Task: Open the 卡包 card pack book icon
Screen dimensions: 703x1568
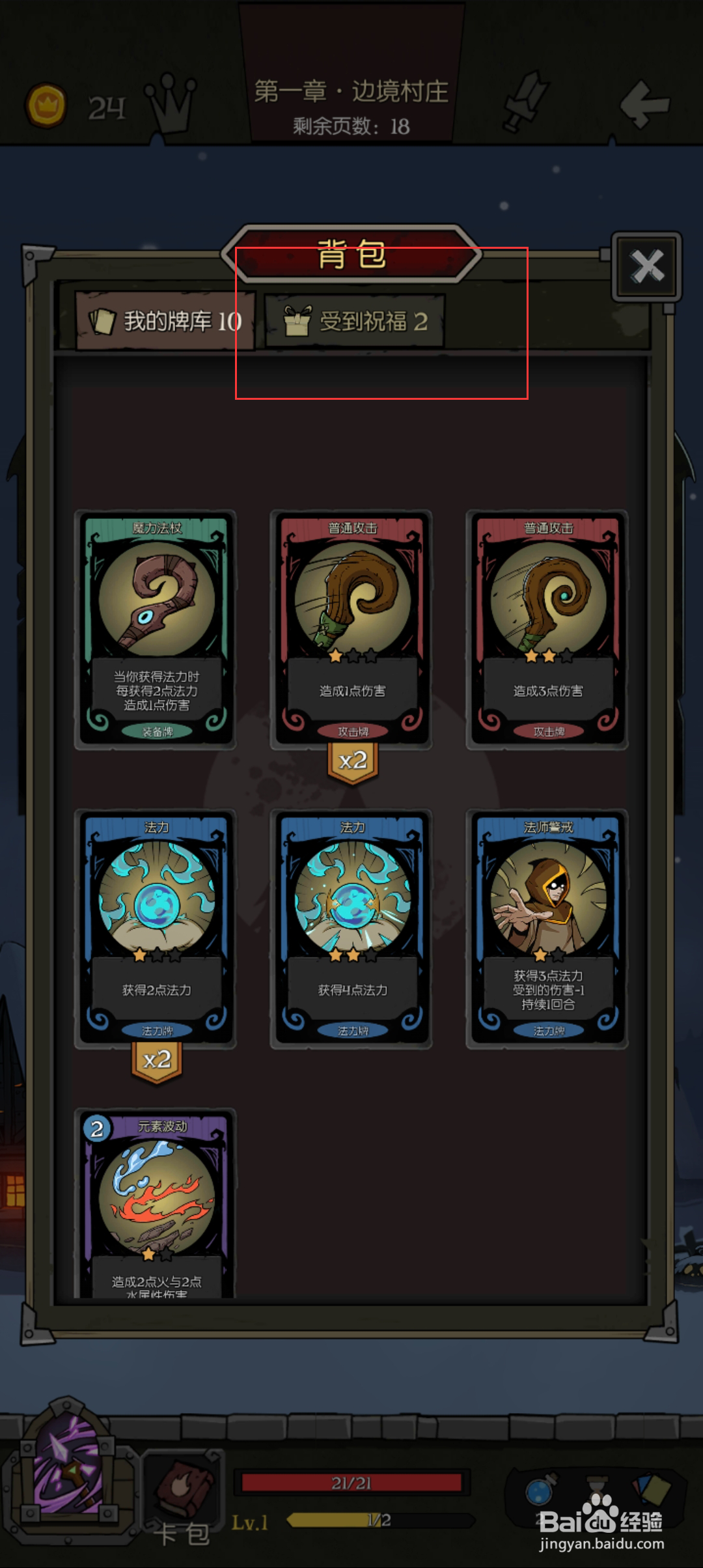Action: [182, 1497]
